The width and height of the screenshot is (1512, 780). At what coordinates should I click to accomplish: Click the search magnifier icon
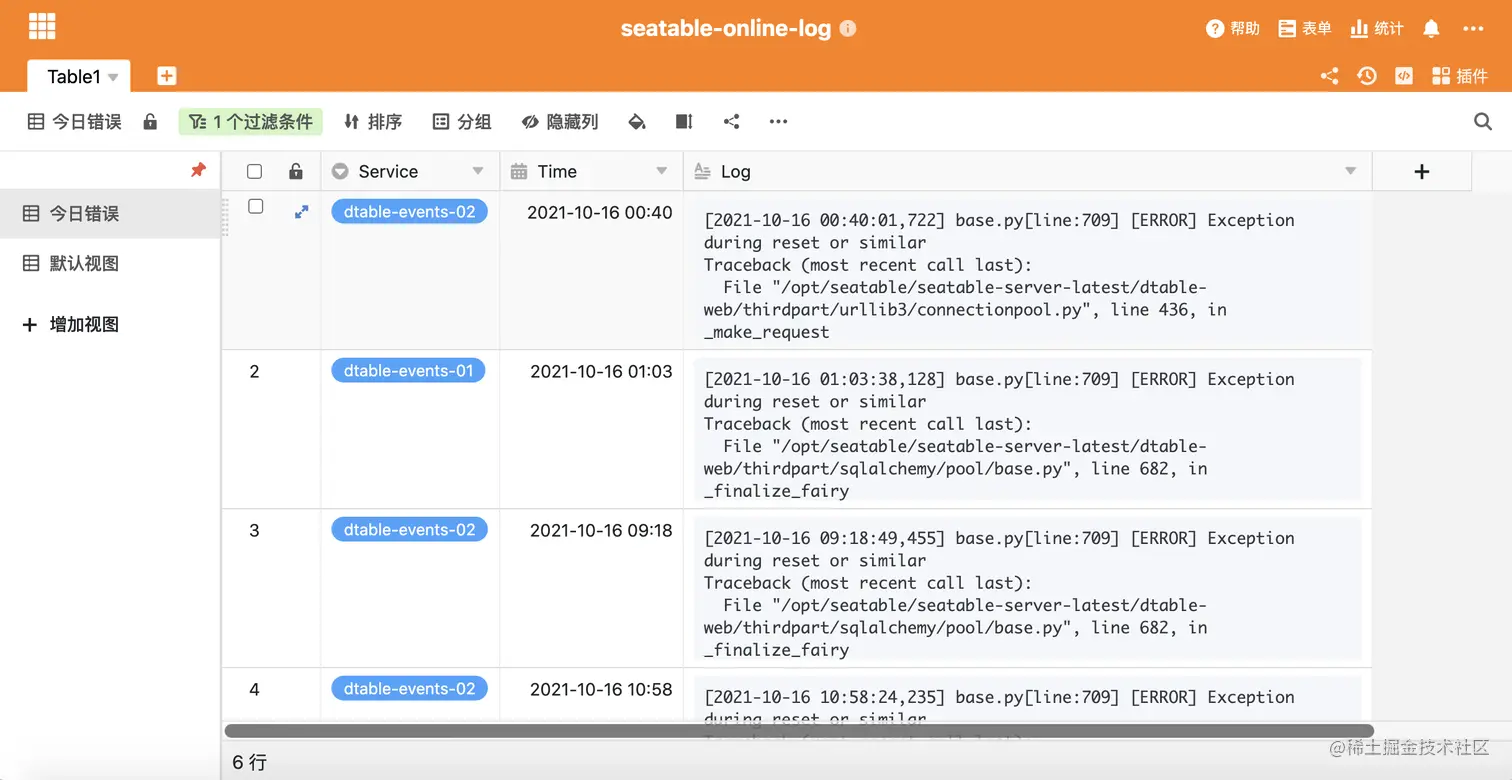tap(1483, 122)
